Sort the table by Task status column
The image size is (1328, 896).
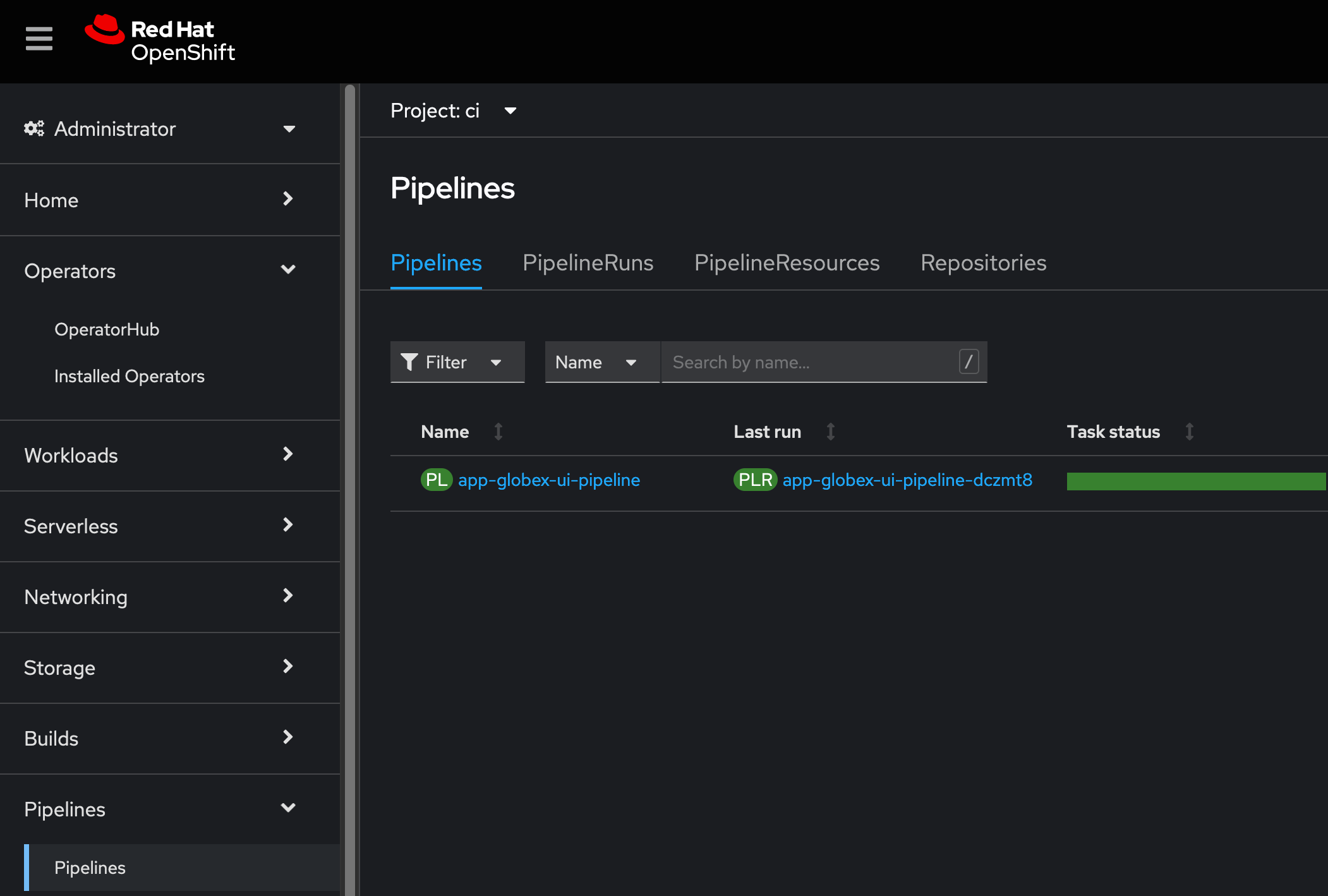point(1130,432)
